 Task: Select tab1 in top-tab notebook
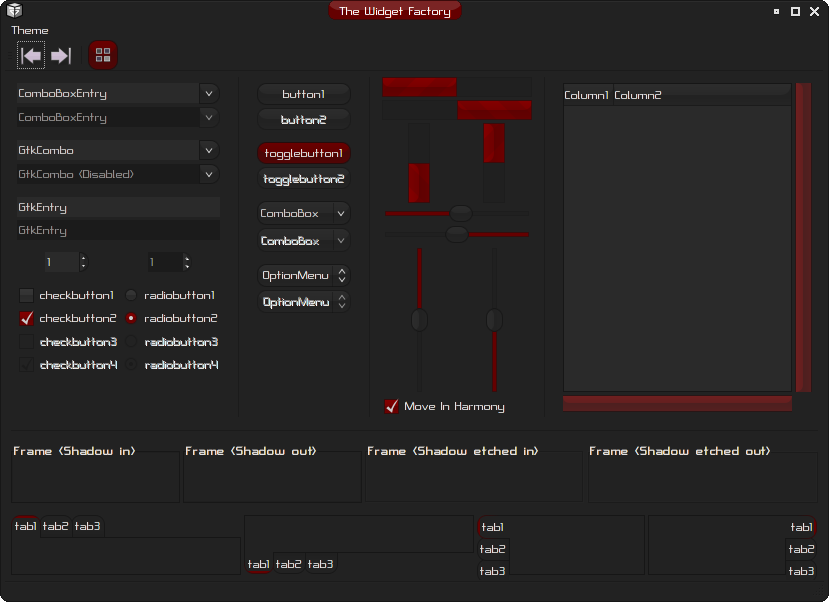pyautogui.click(x=25, y=526)
